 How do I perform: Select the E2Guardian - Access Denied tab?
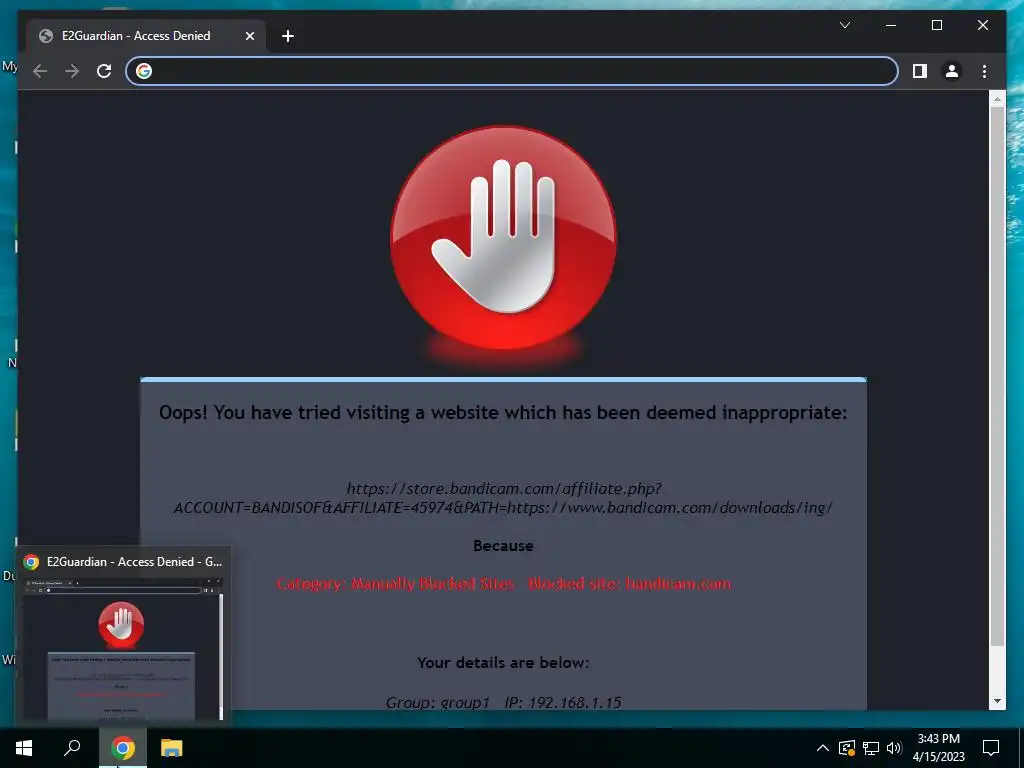146,36
